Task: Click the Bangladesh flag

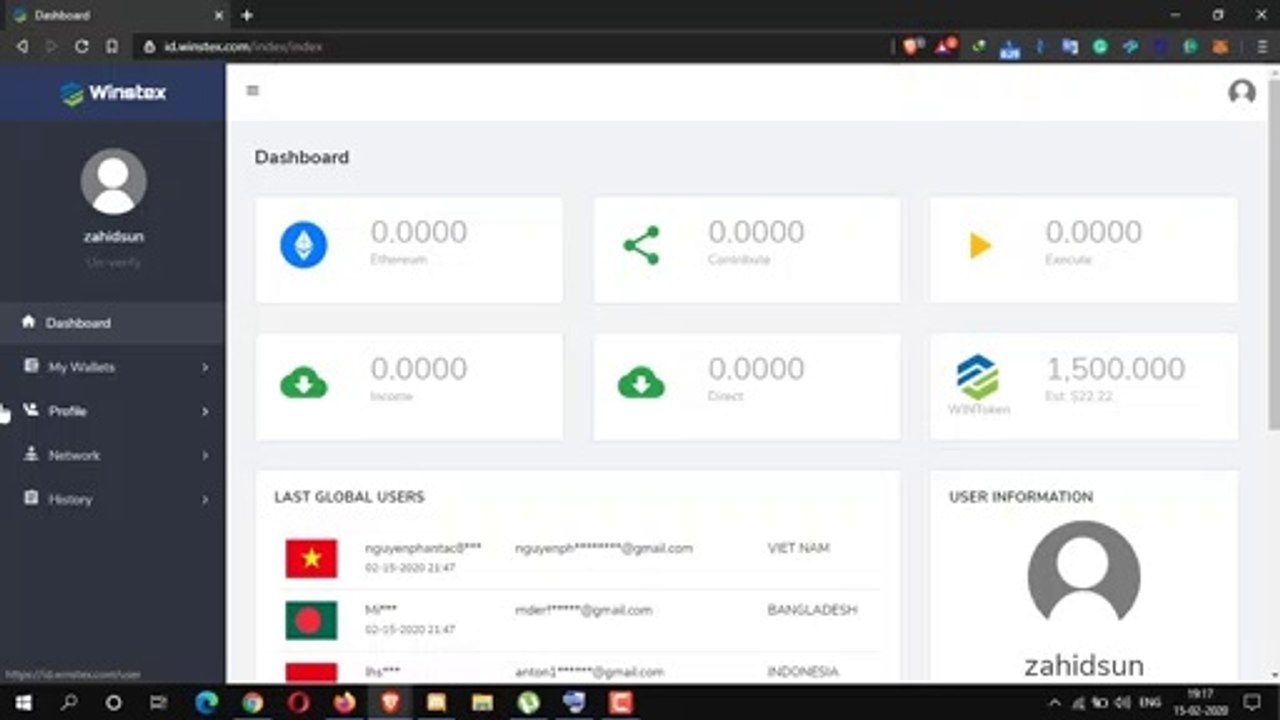Action: (311, 620)
